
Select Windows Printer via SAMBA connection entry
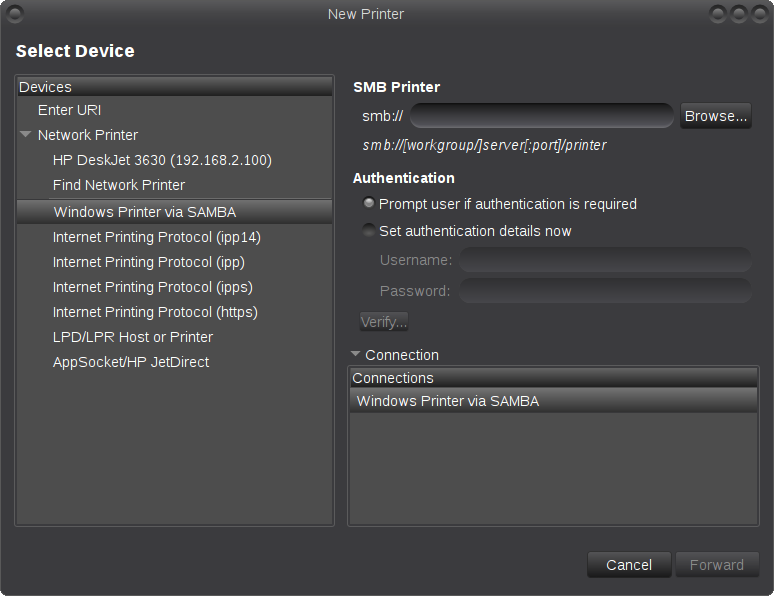(x=448, y=401)
